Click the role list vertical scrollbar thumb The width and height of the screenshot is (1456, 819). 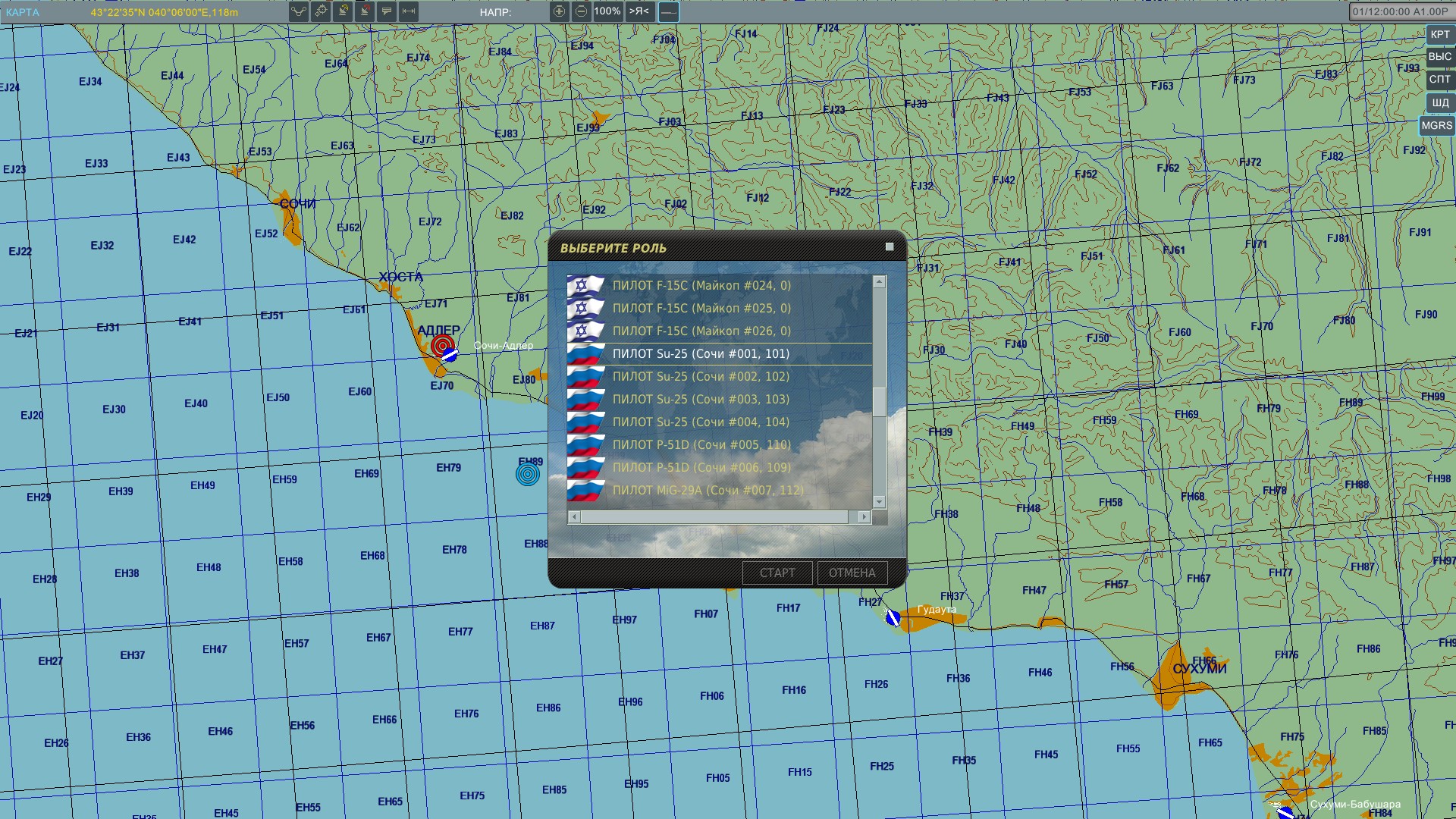879,401
